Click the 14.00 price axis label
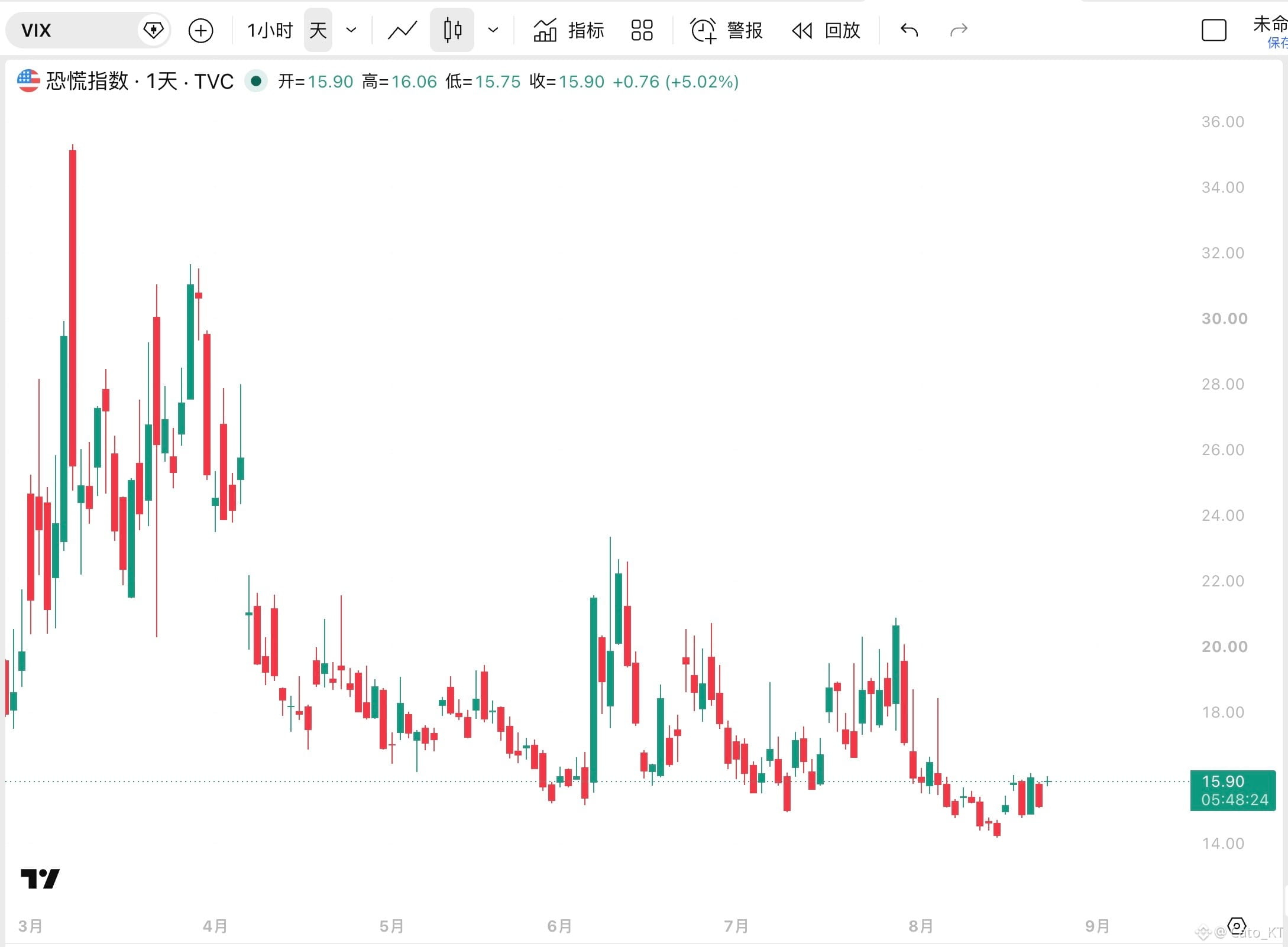Screen dimensions: 1288x947 [x=1223, y=844]
